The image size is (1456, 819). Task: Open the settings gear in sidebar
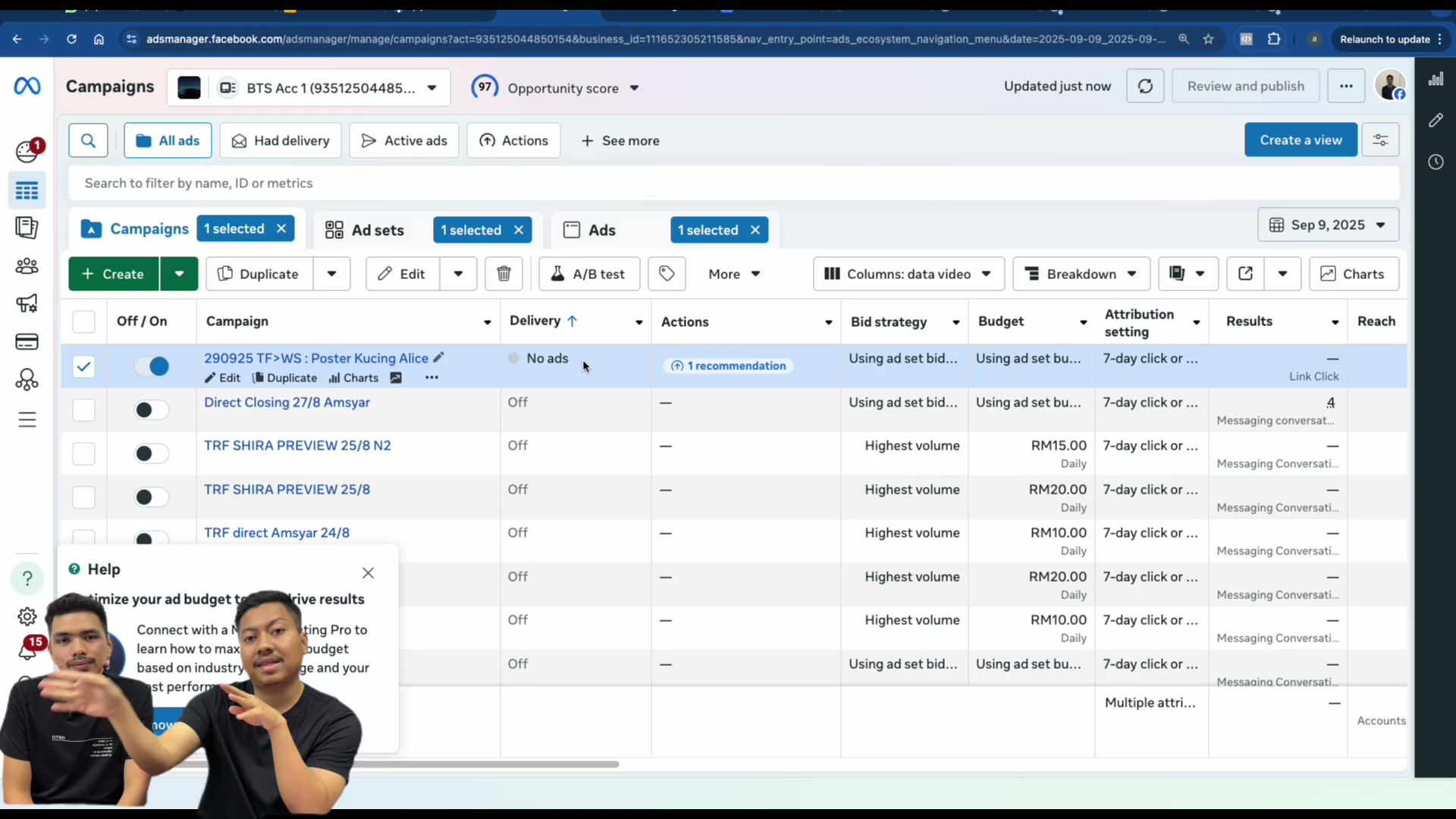pyautogui.click(x=27, y=617)
